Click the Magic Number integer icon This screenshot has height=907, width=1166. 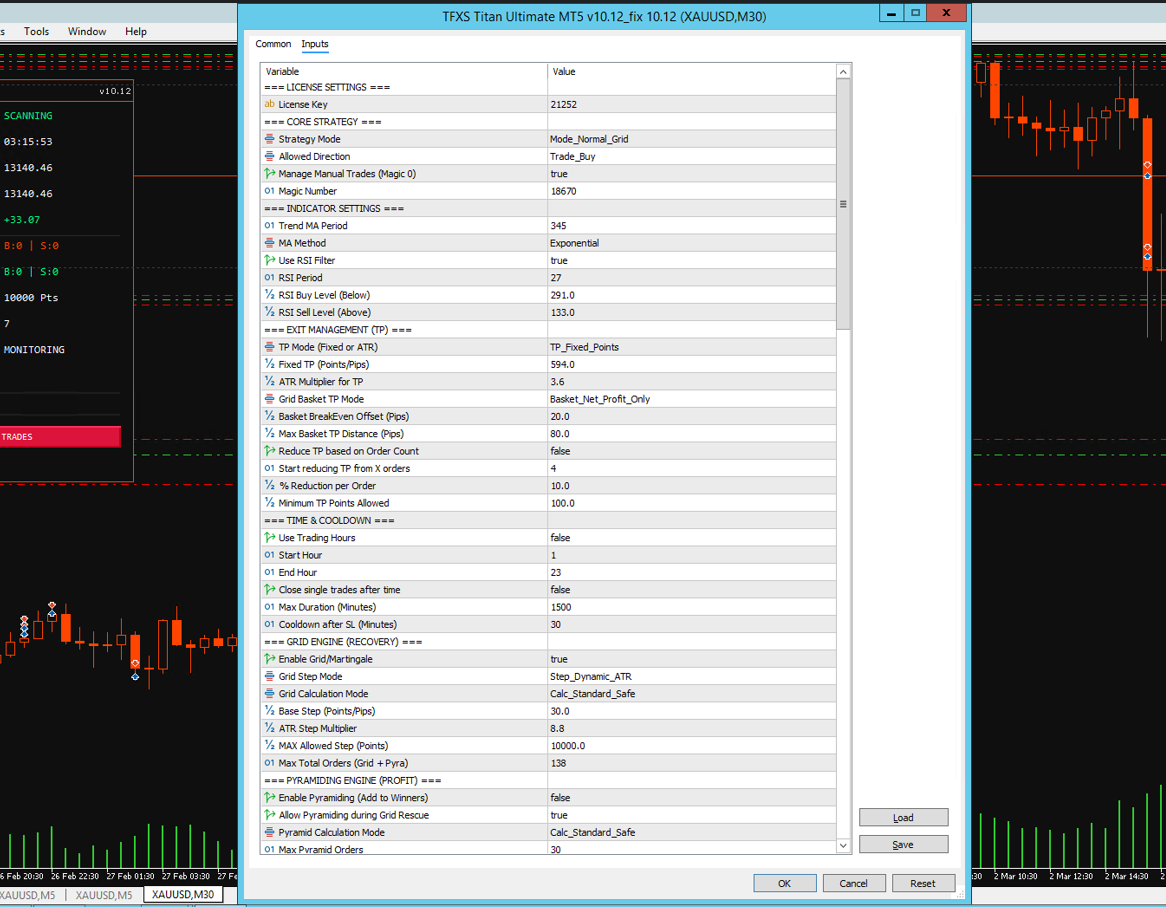pyautogui.click(x=269, y=191)
